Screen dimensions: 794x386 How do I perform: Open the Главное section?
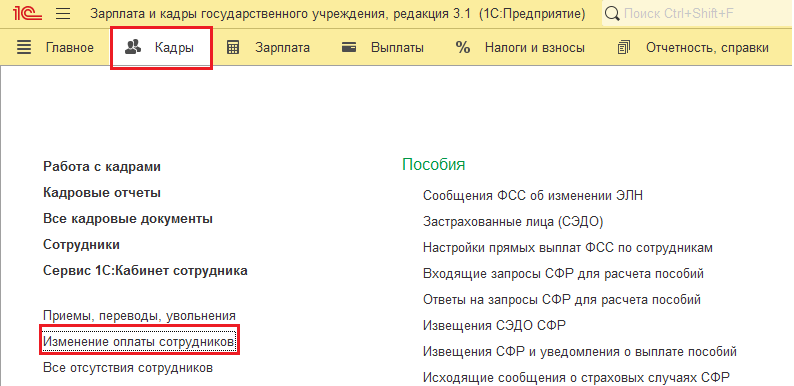pyautogui.click(x=69, y=48)
